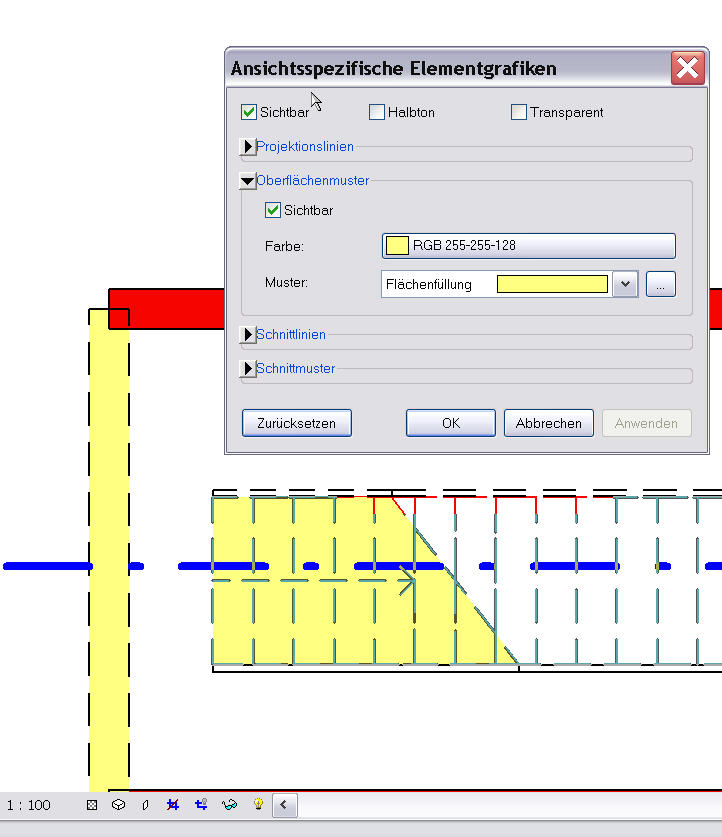This screenshot has width=722, height=837.
Task: Click the 1 : 100 view scale
Action: click(x=28, y=805)
